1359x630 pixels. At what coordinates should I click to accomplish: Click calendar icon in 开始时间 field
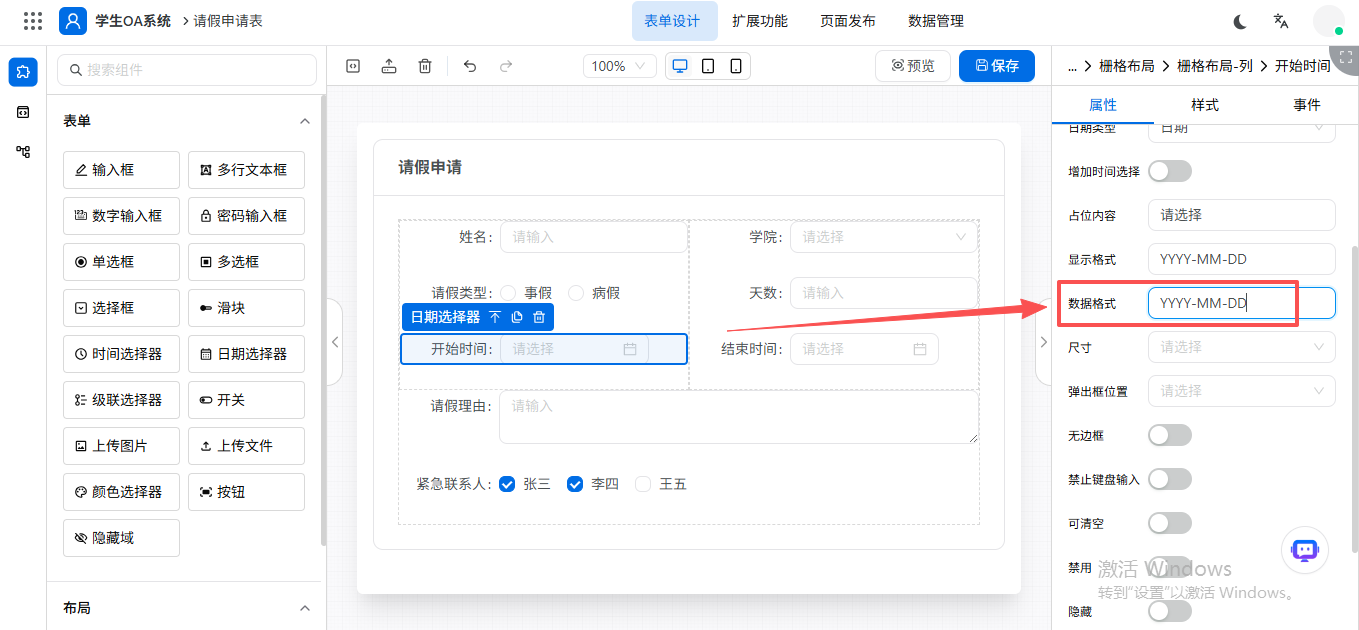pyautogui.click(x=630, y=349)
